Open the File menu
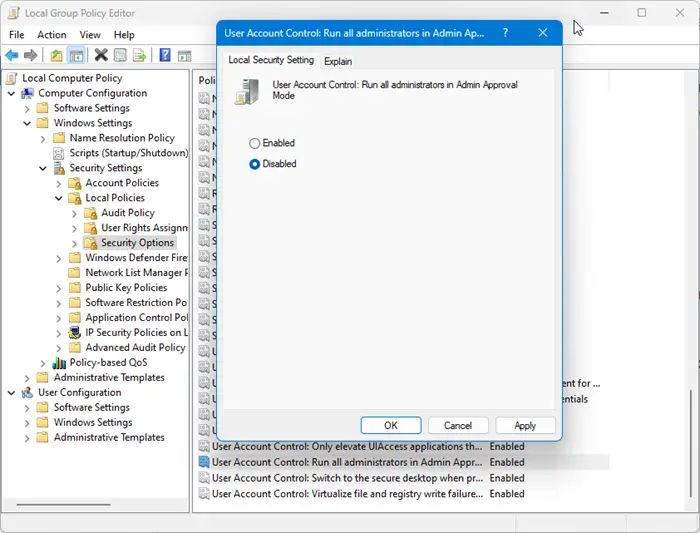The height and width of the screenshot is (533, 700). [17, 34]
